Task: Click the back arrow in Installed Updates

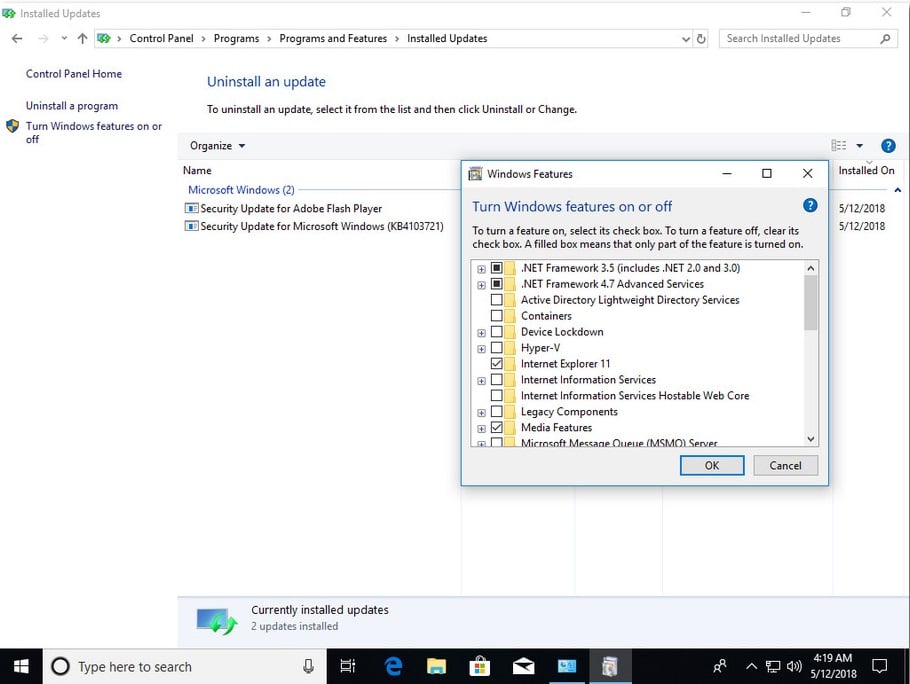Action: coord(17,38)
